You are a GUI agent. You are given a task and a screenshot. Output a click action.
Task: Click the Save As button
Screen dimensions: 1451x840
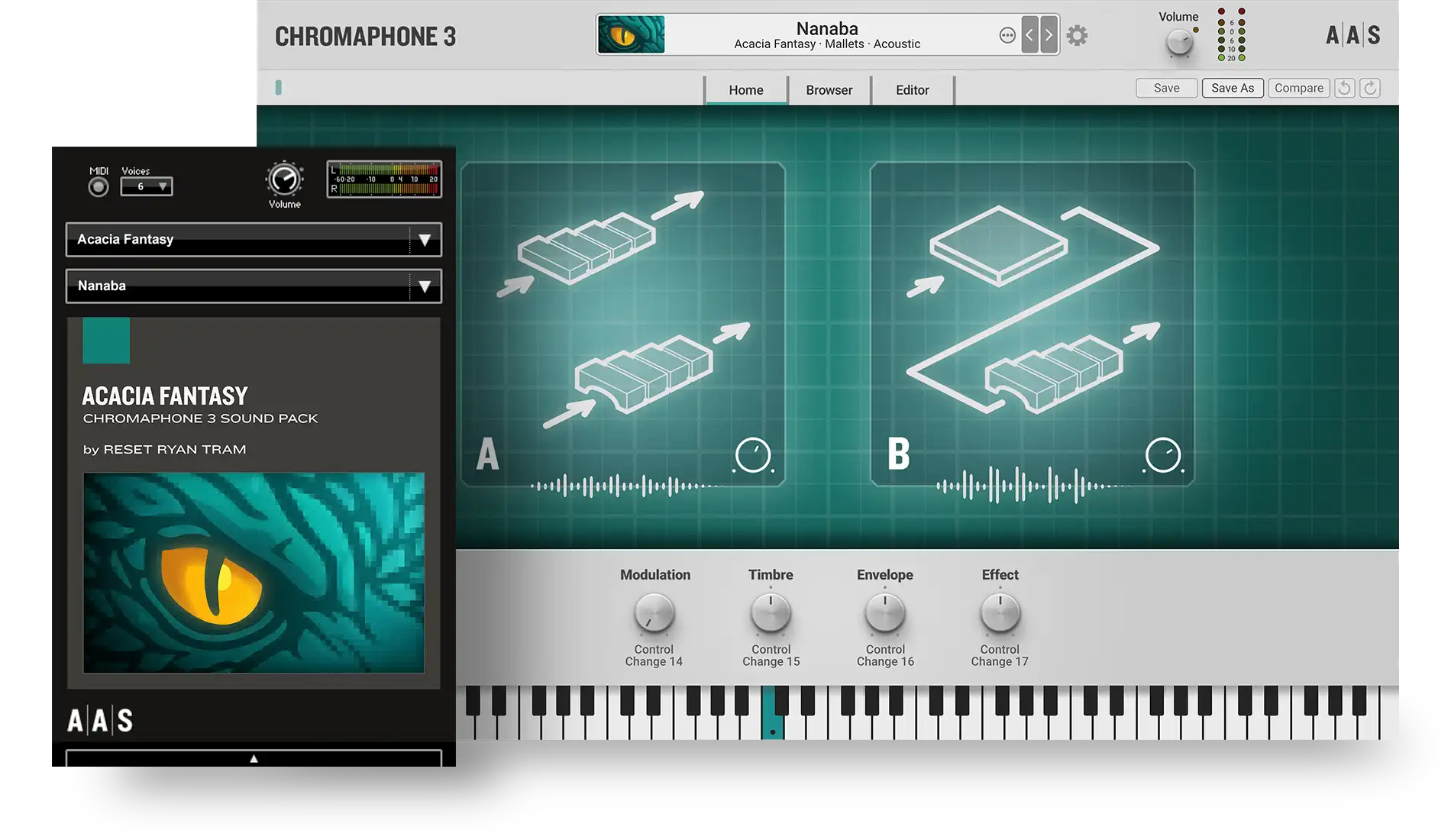pos(1233,88)
